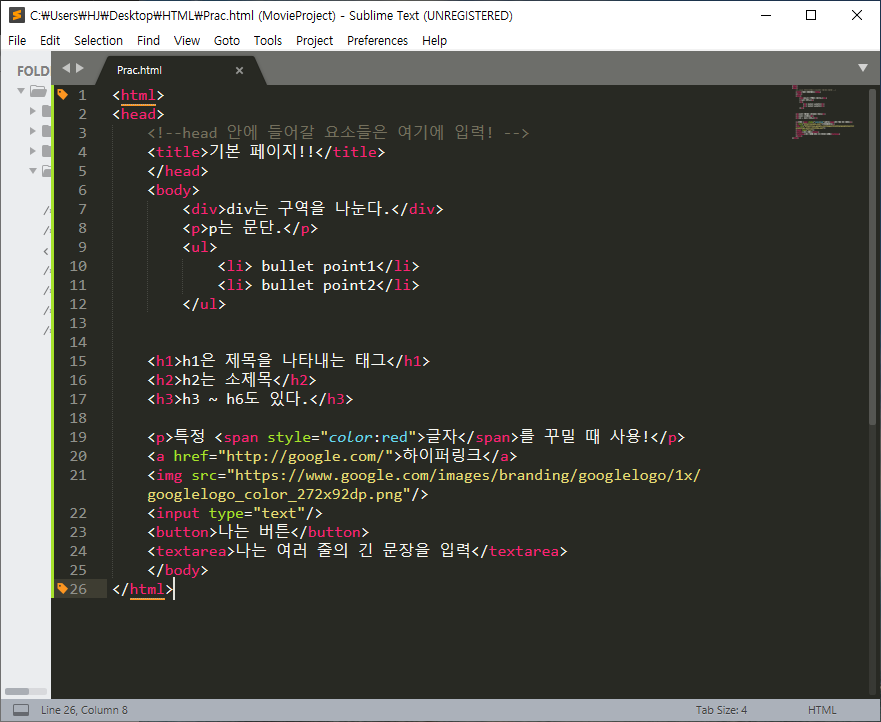Click the closing </ul> tag
Image resolution: width=881 pixels, height=722 pixels.
coord(204,304)
